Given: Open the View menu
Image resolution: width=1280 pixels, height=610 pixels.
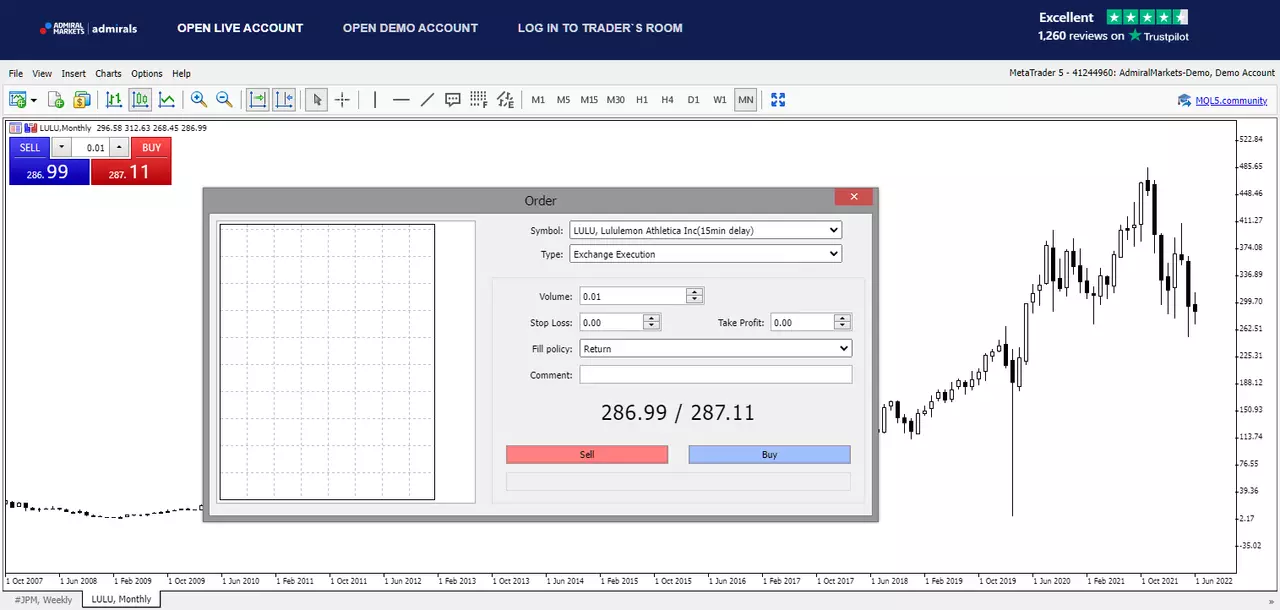Looking at the screenshot, I should [42, 73].
